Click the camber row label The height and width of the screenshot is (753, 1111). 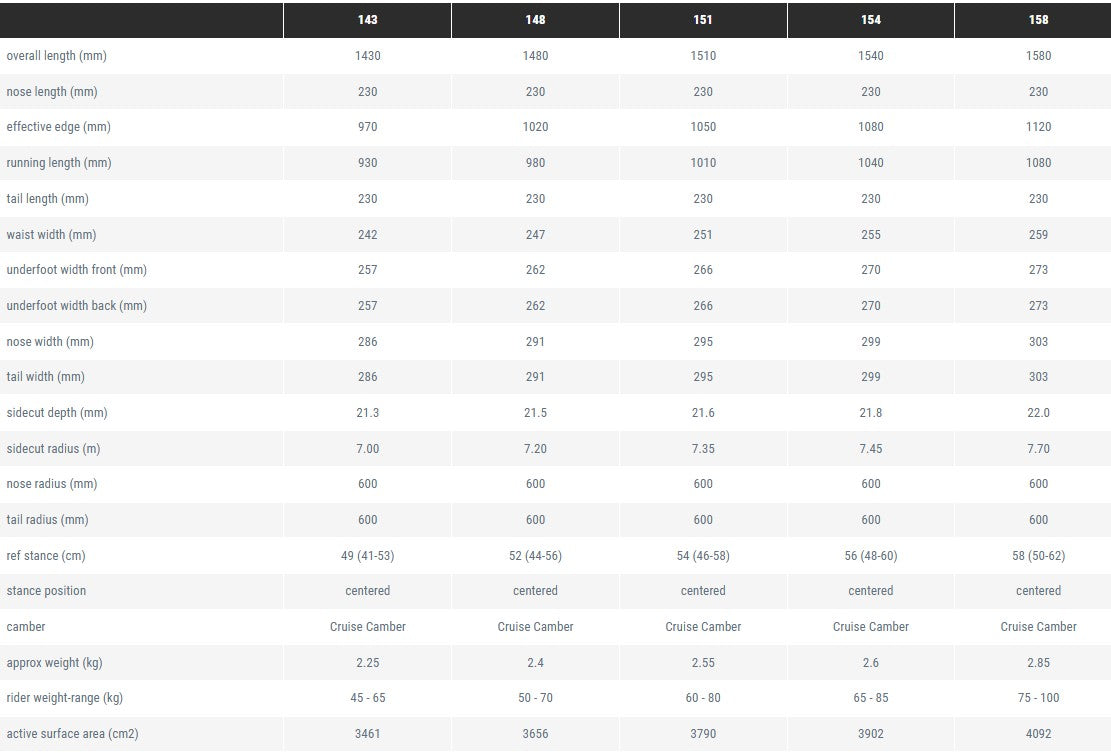[x=26, y=626]
